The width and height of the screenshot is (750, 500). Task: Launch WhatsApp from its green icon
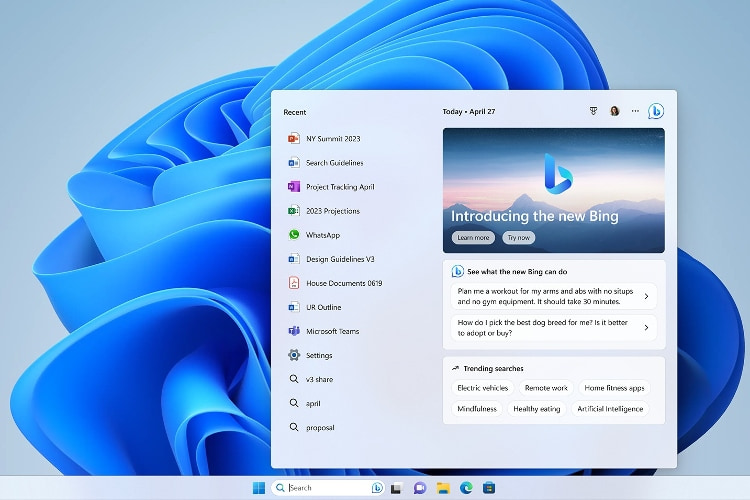coord(294,234)
